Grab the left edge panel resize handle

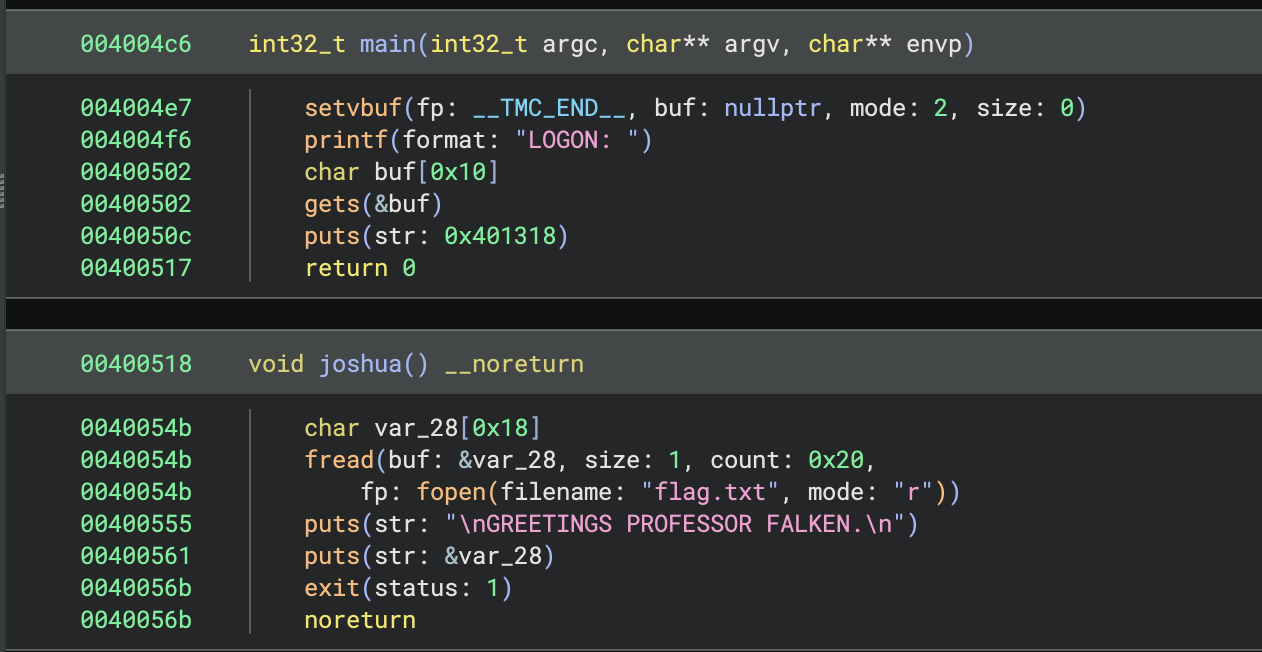pos(3,190)
